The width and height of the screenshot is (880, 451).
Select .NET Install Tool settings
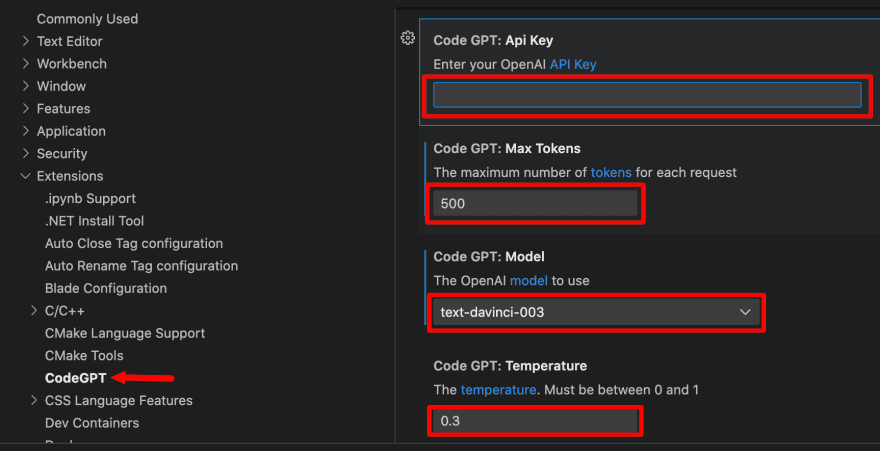[94, 221]
